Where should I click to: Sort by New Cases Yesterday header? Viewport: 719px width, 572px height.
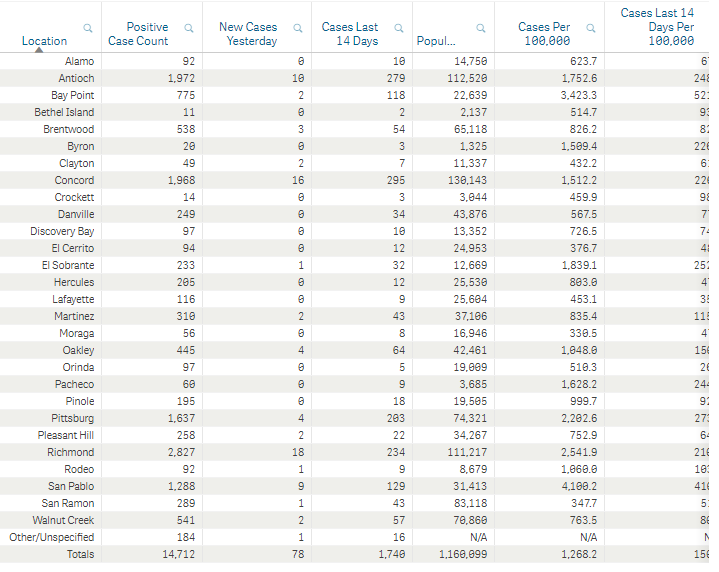[x=248, y=34]
